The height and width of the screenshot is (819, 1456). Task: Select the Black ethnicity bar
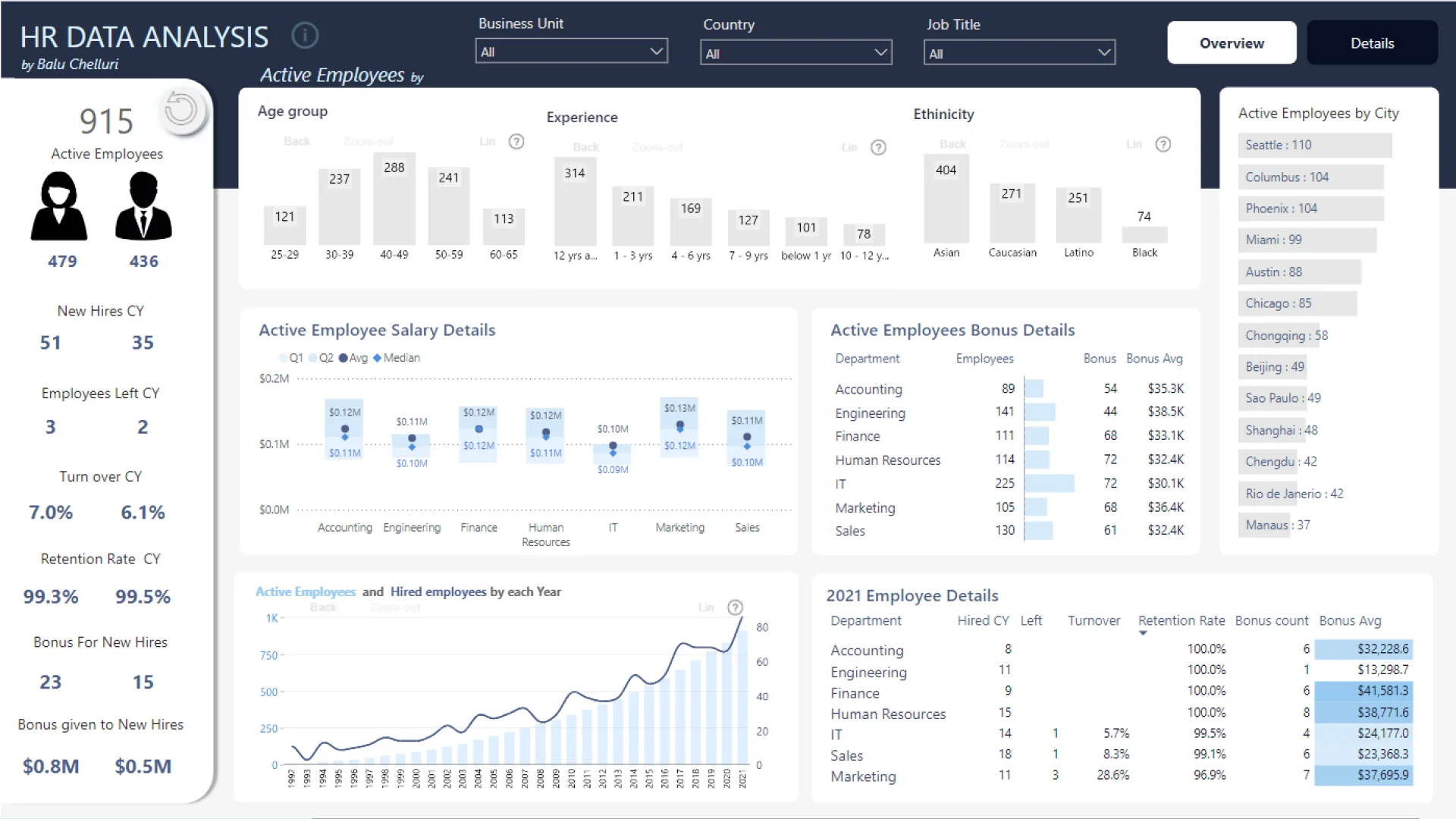coord(1144,235)
